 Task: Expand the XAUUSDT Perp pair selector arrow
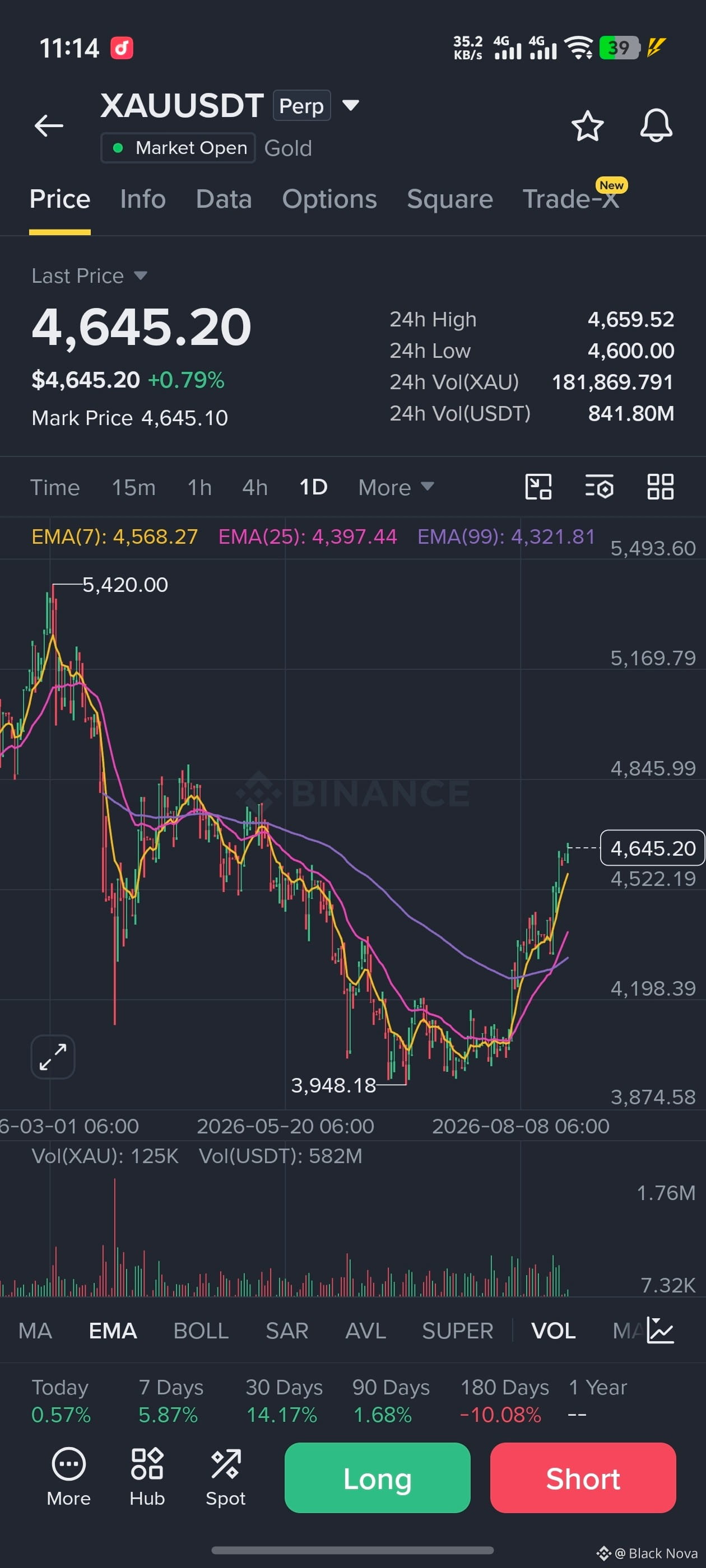point(350,105)
